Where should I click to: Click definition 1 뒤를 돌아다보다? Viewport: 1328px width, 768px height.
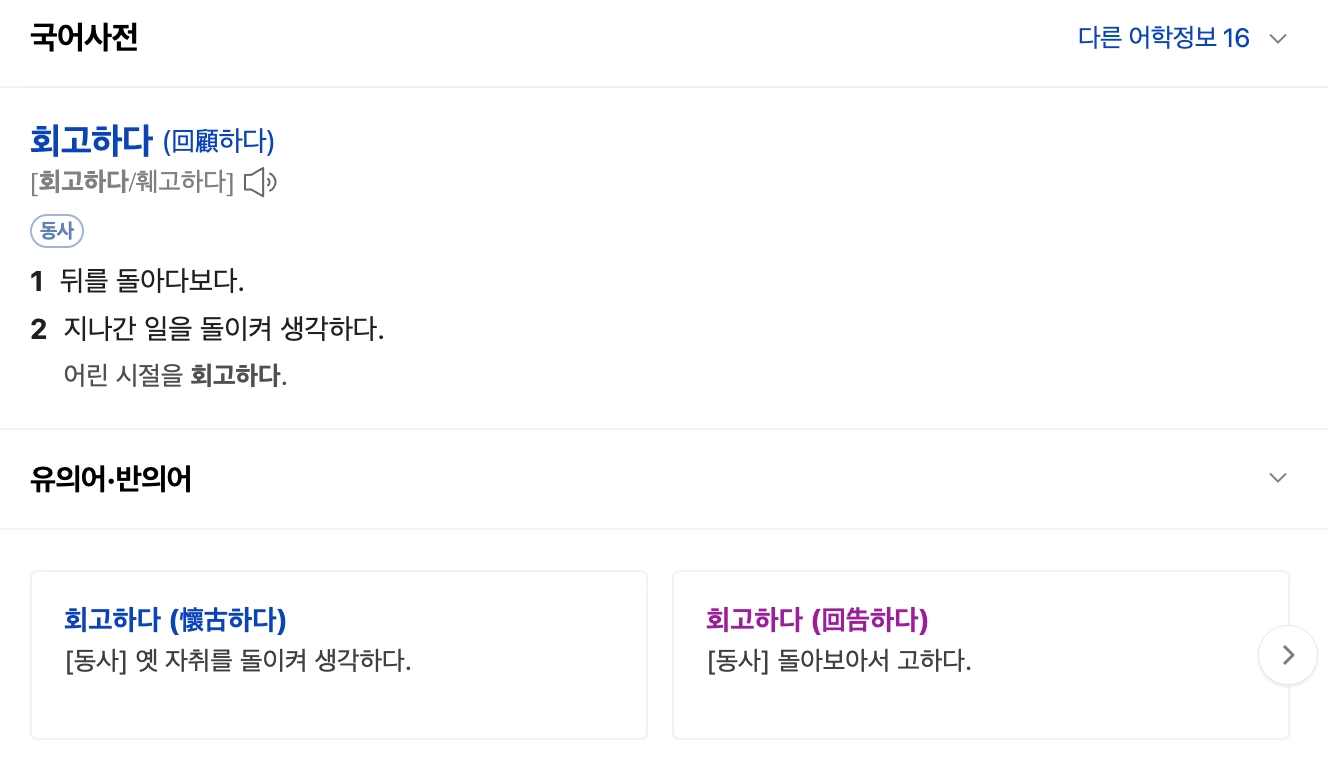(152, 281)
